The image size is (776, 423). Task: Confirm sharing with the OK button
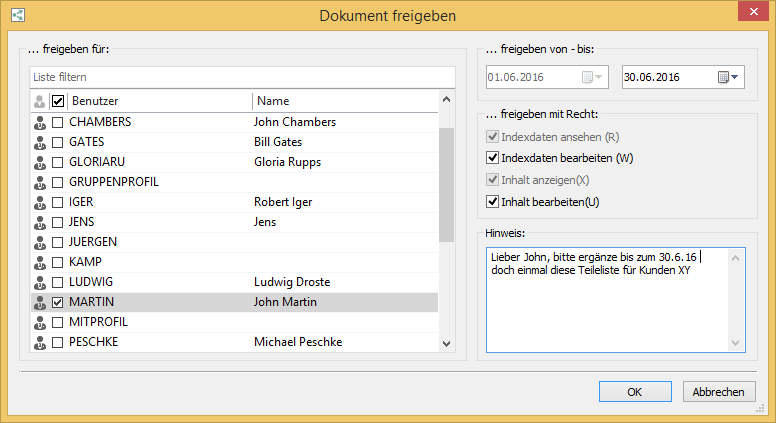pyautogui.click(x=634, y=392)
